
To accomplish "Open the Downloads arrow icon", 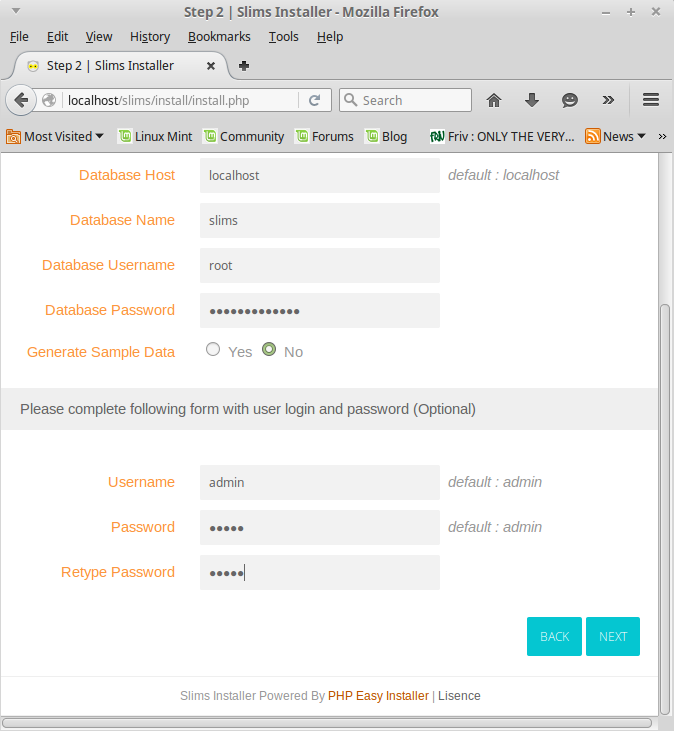I will [532, 100].
